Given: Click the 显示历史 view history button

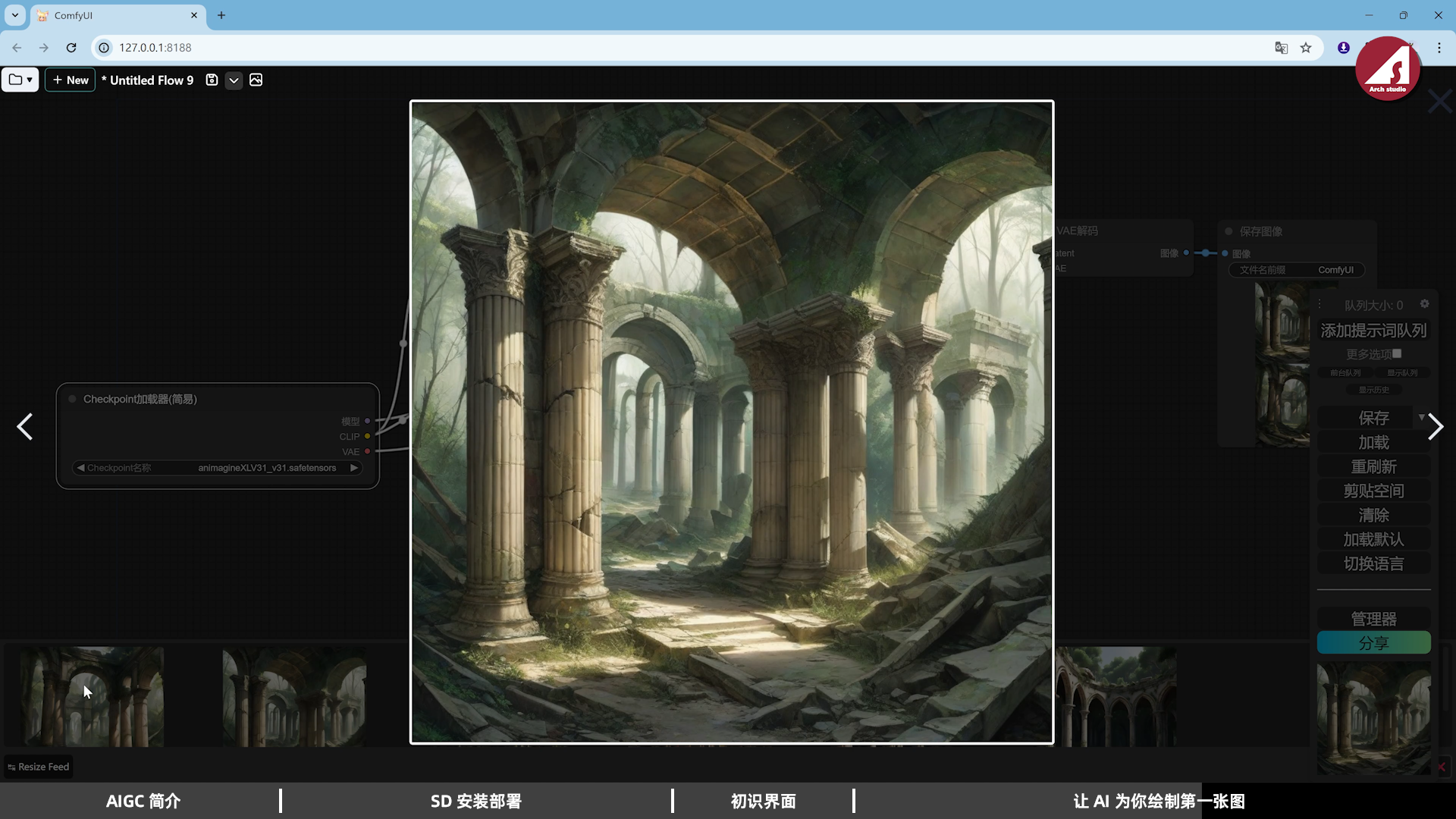Looking at the screenshot, I should [1373, 390].
